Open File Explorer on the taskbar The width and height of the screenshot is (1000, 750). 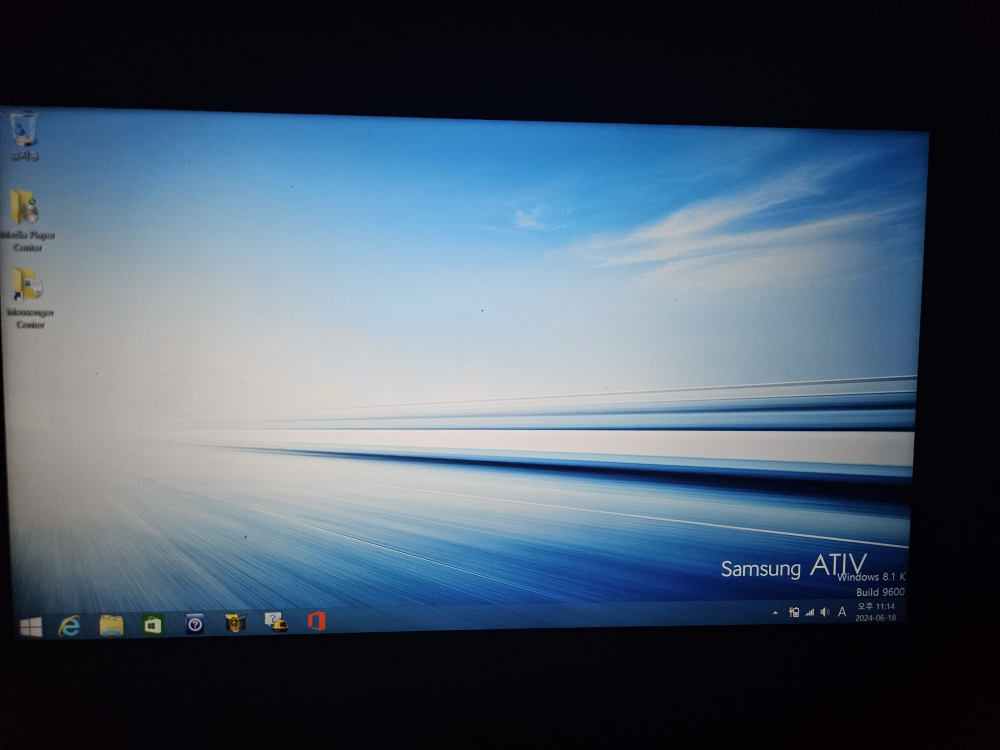pos(112,625)
